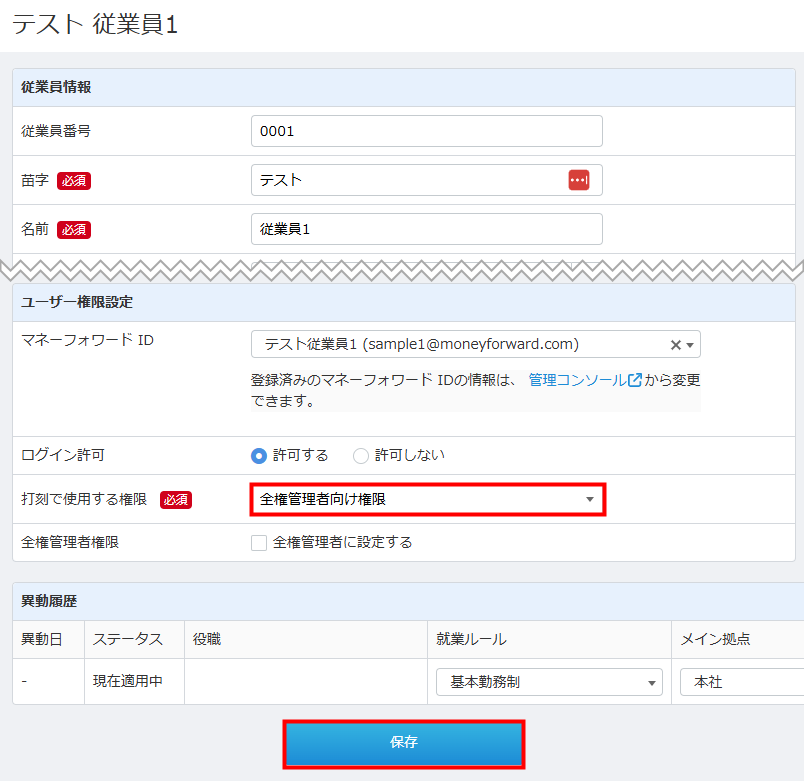Viewport: 804px width, 781px height.
Task: Select the 許可しない radio button
Action: (361, 455)
